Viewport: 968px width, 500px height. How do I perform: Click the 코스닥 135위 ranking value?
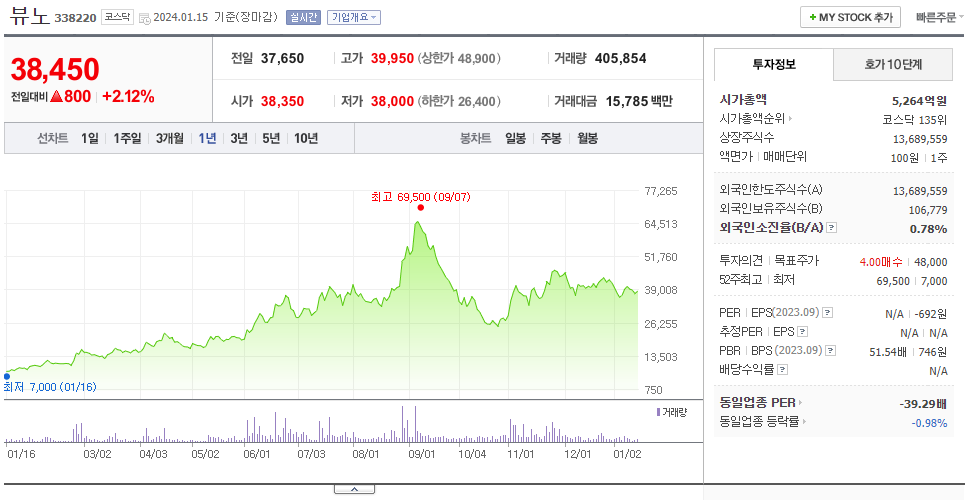click(915, 120)
